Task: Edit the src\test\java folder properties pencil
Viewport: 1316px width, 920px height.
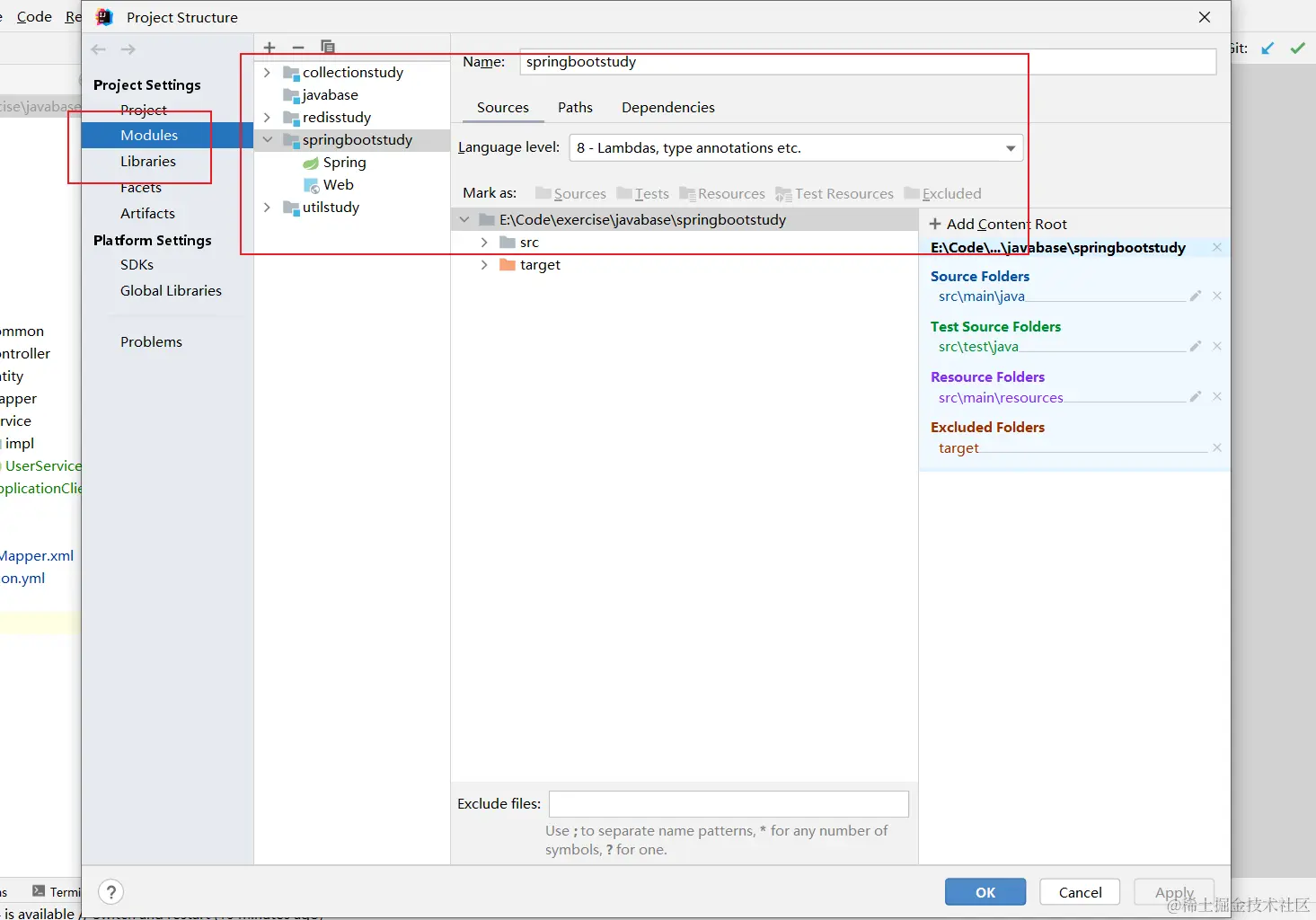Action: coord(1196,346)
